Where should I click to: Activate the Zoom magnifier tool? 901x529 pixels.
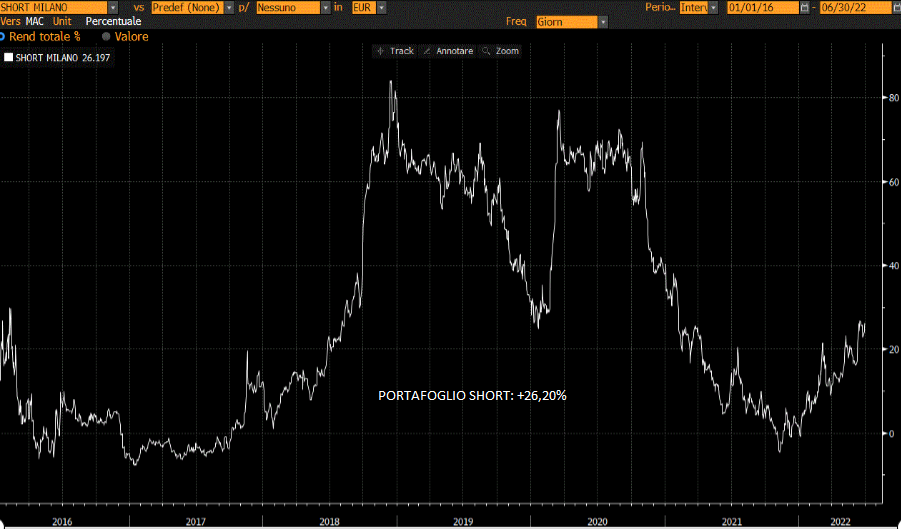(x=500, y=51)
